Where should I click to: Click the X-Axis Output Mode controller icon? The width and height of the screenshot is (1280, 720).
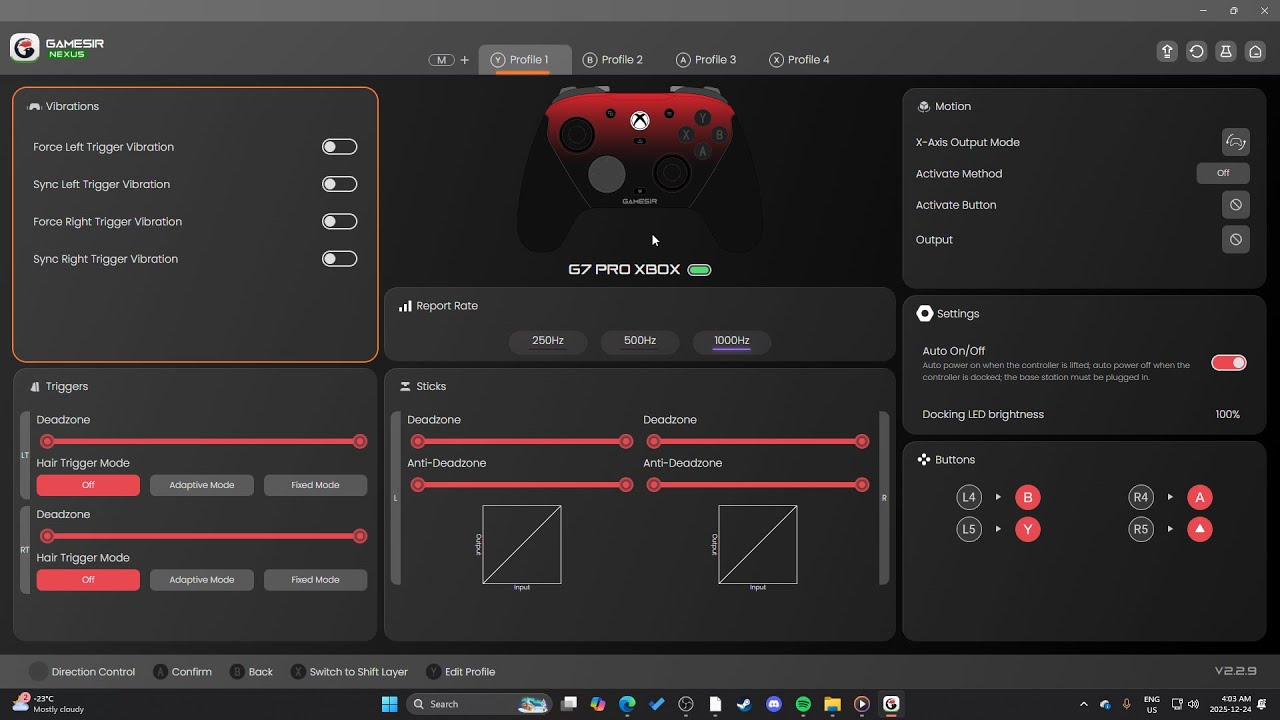pyautogui.click(x=1236, y=142)
